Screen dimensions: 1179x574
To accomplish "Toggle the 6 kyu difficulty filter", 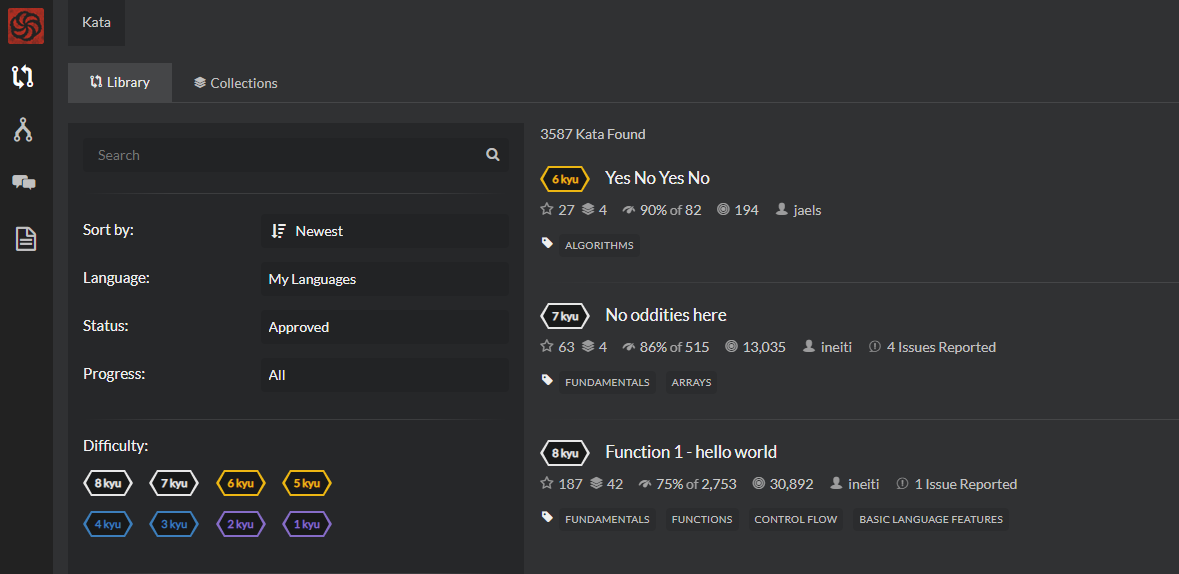I will point(240,483).
